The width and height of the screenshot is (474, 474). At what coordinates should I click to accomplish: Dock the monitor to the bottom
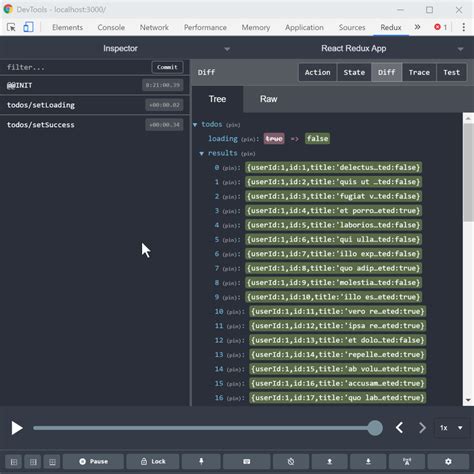point(52,462)
